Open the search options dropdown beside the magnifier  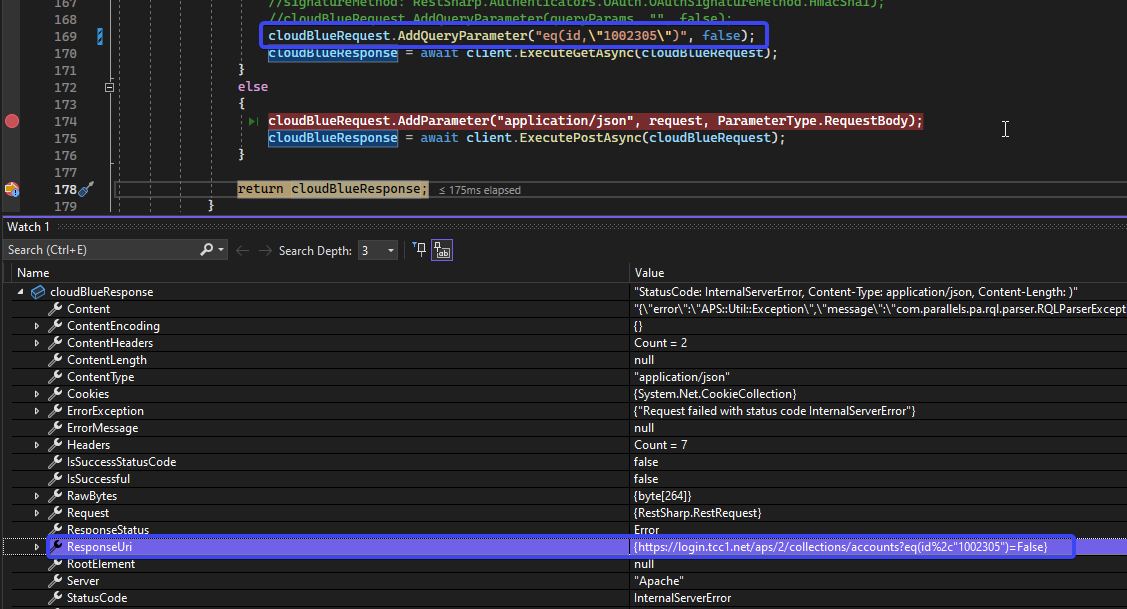point(219,249)
